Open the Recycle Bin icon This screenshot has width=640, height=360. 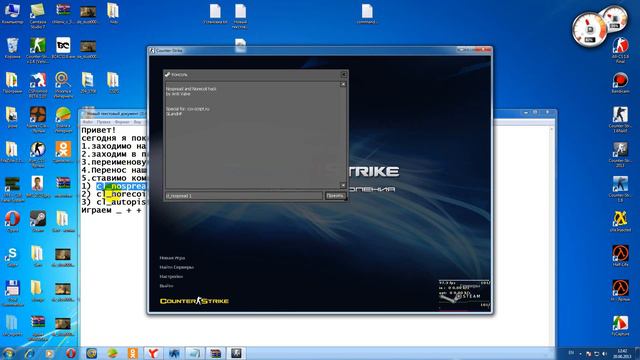[x=12, y=48]
